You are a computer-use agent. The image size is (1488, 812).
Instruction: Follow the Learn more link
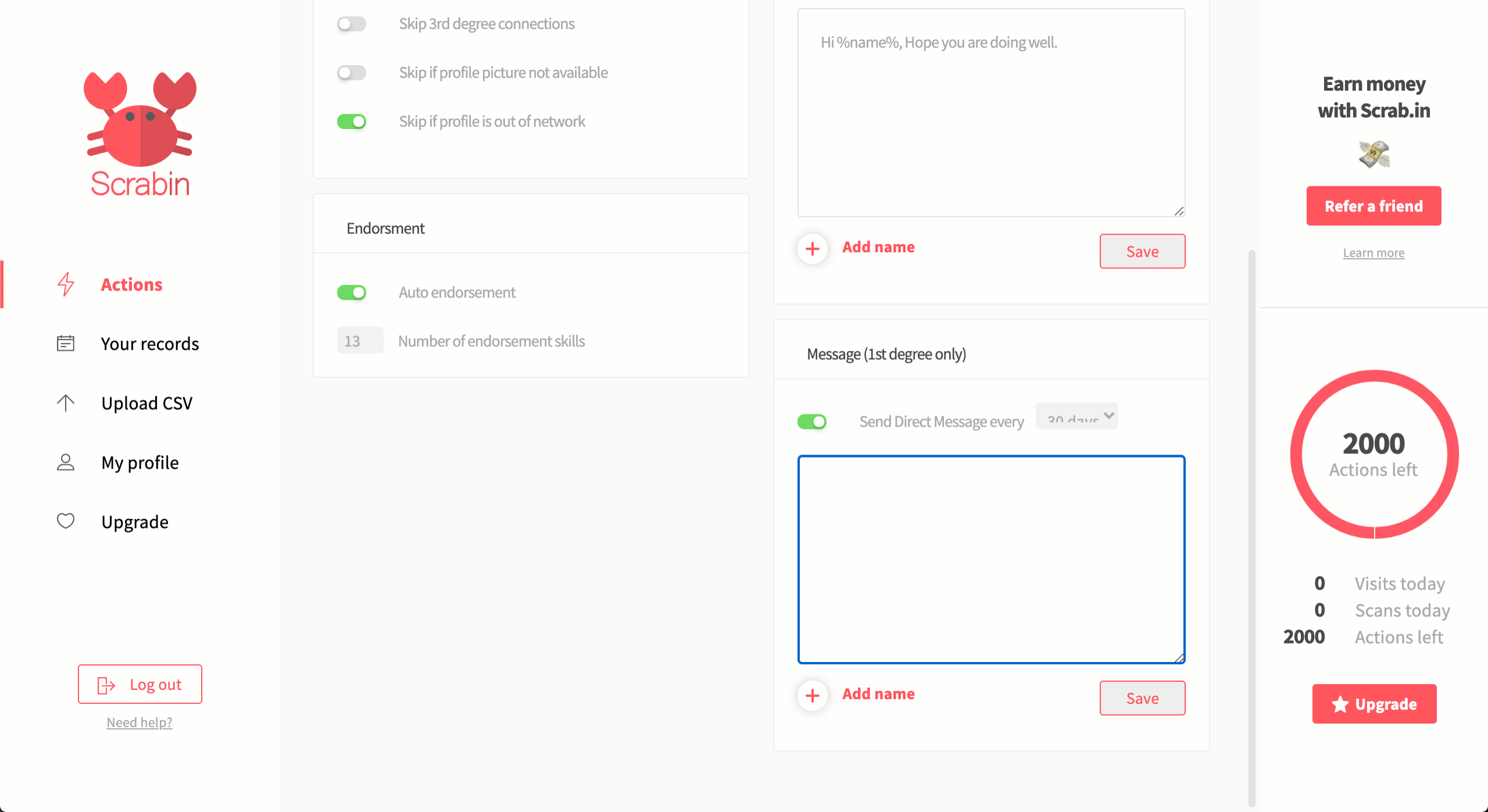(1373, 253)
